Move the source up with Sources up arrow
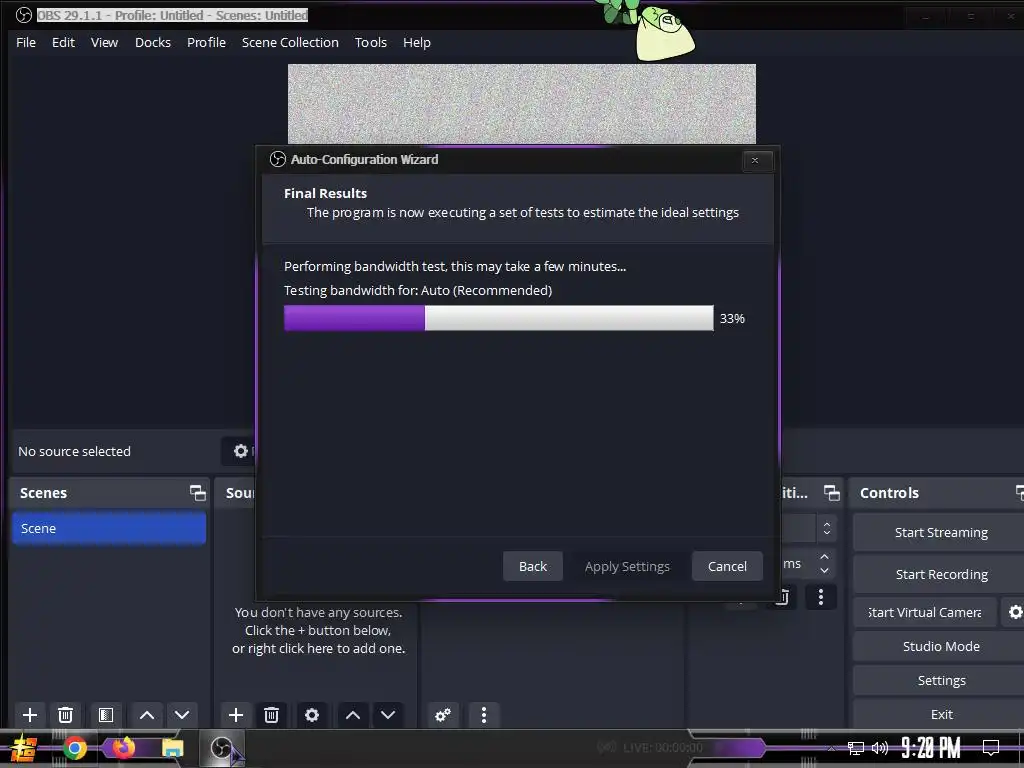The image size is (1024, 768). [353, 715]
